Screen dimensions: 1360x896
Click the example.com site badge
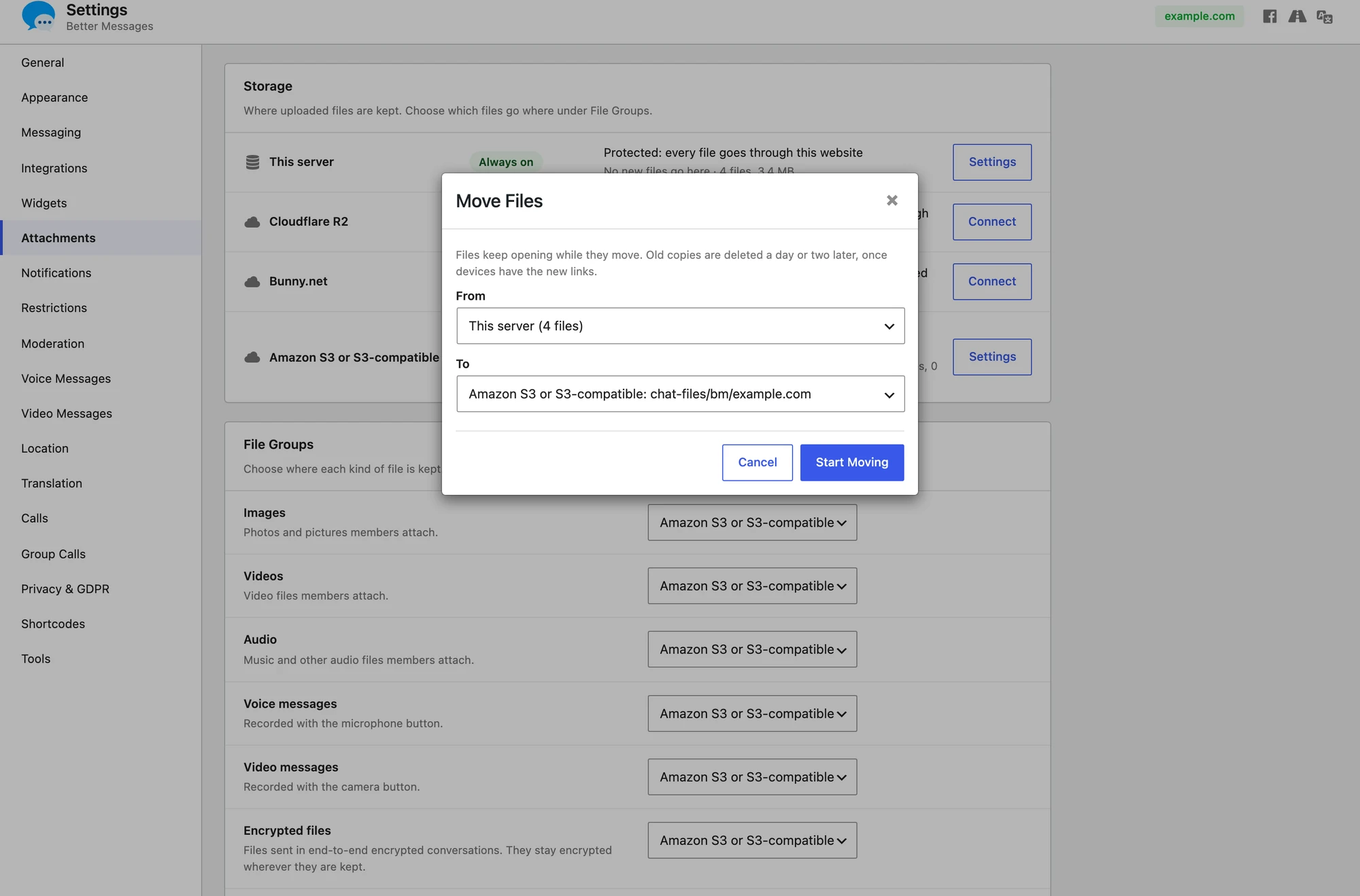pos(1199,16)
